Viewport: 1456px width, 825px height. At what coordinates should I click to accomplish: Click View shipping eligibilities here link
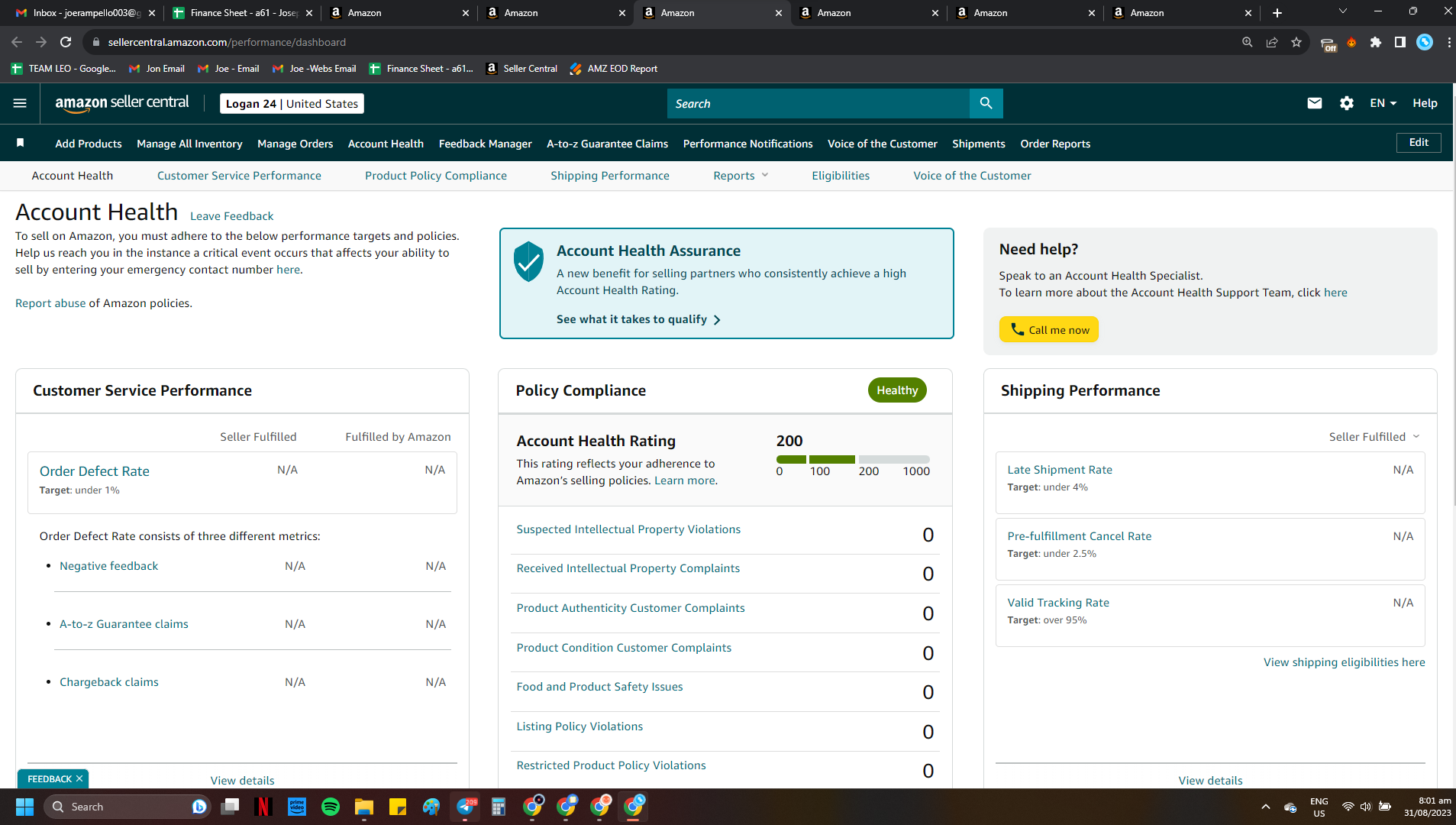tap(1345, 662)
